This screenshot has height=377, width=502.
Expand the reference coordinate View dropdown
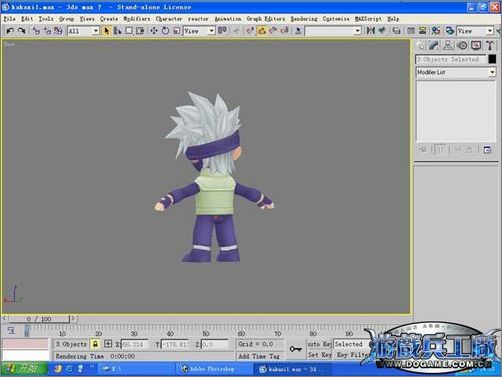(211, 31)
